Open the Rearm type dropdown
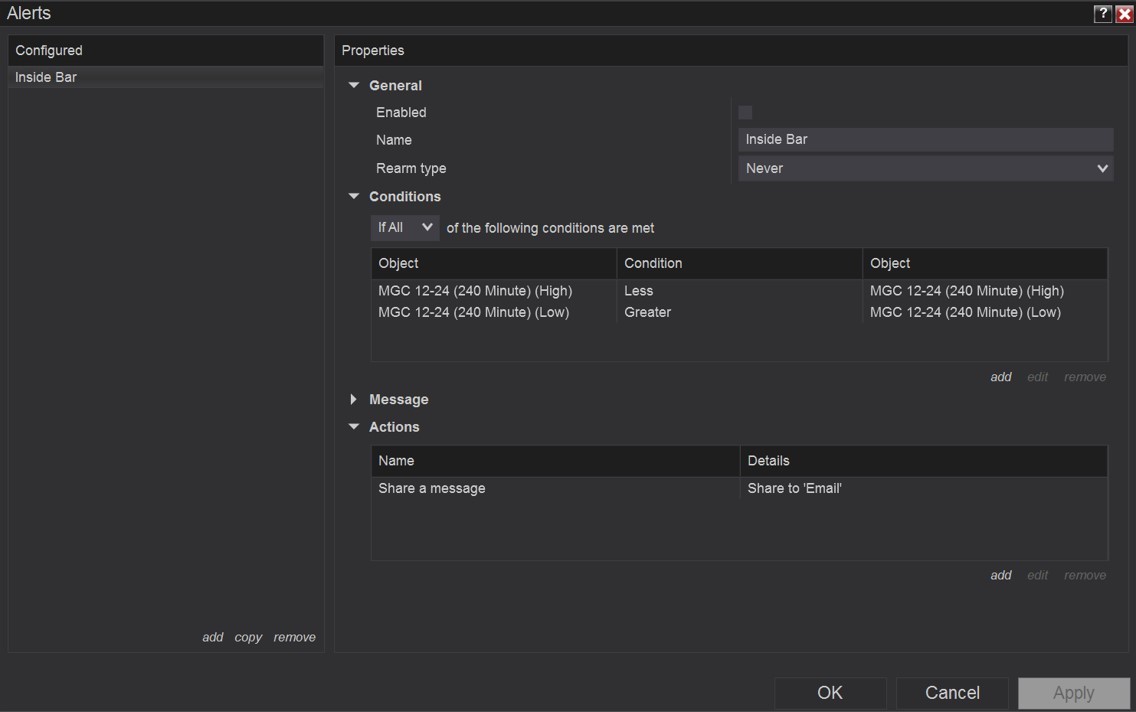This screenshot has height=712, width=1136. tap(925, 168)
